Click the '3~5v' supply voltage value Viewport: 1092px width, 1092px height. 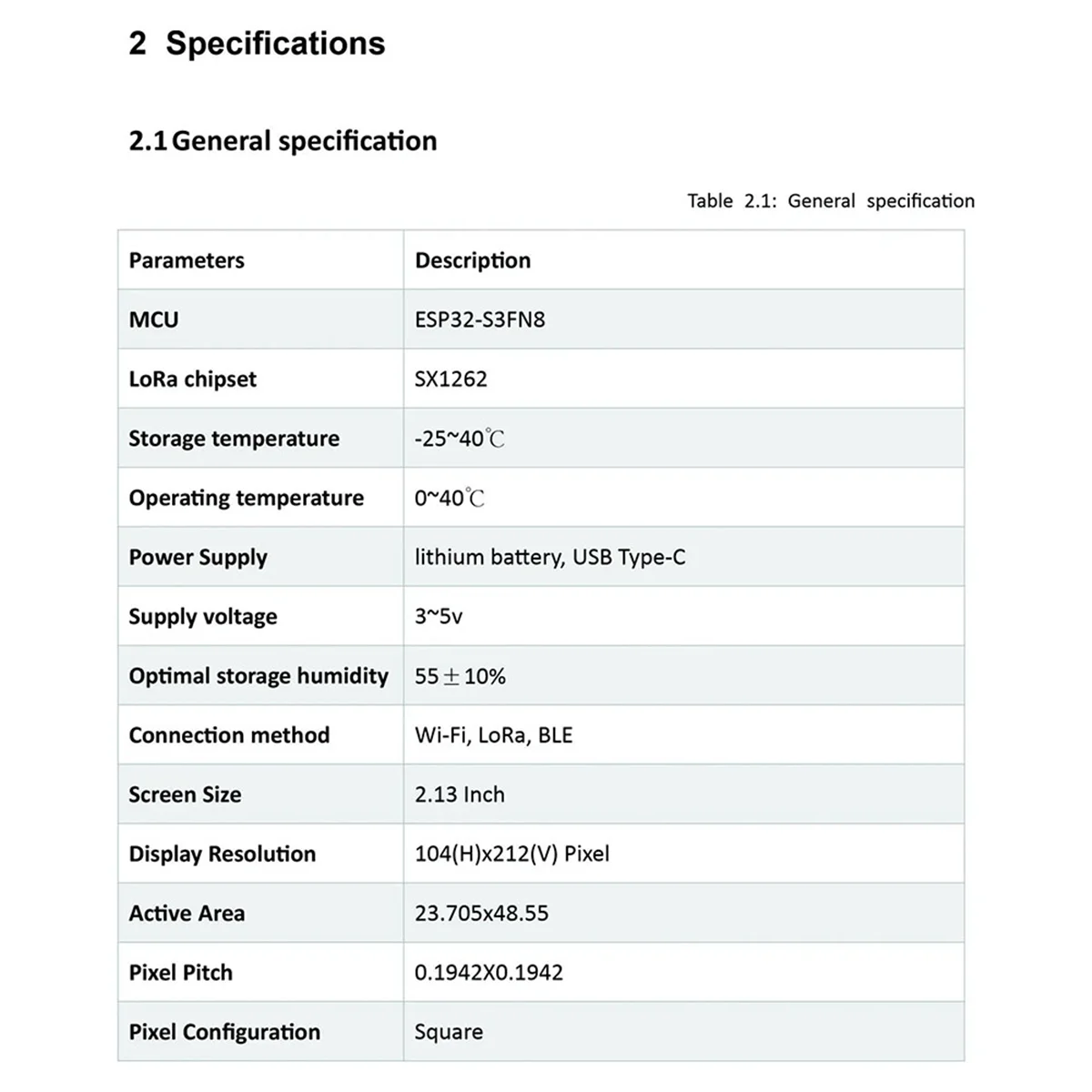click(439, 616)
